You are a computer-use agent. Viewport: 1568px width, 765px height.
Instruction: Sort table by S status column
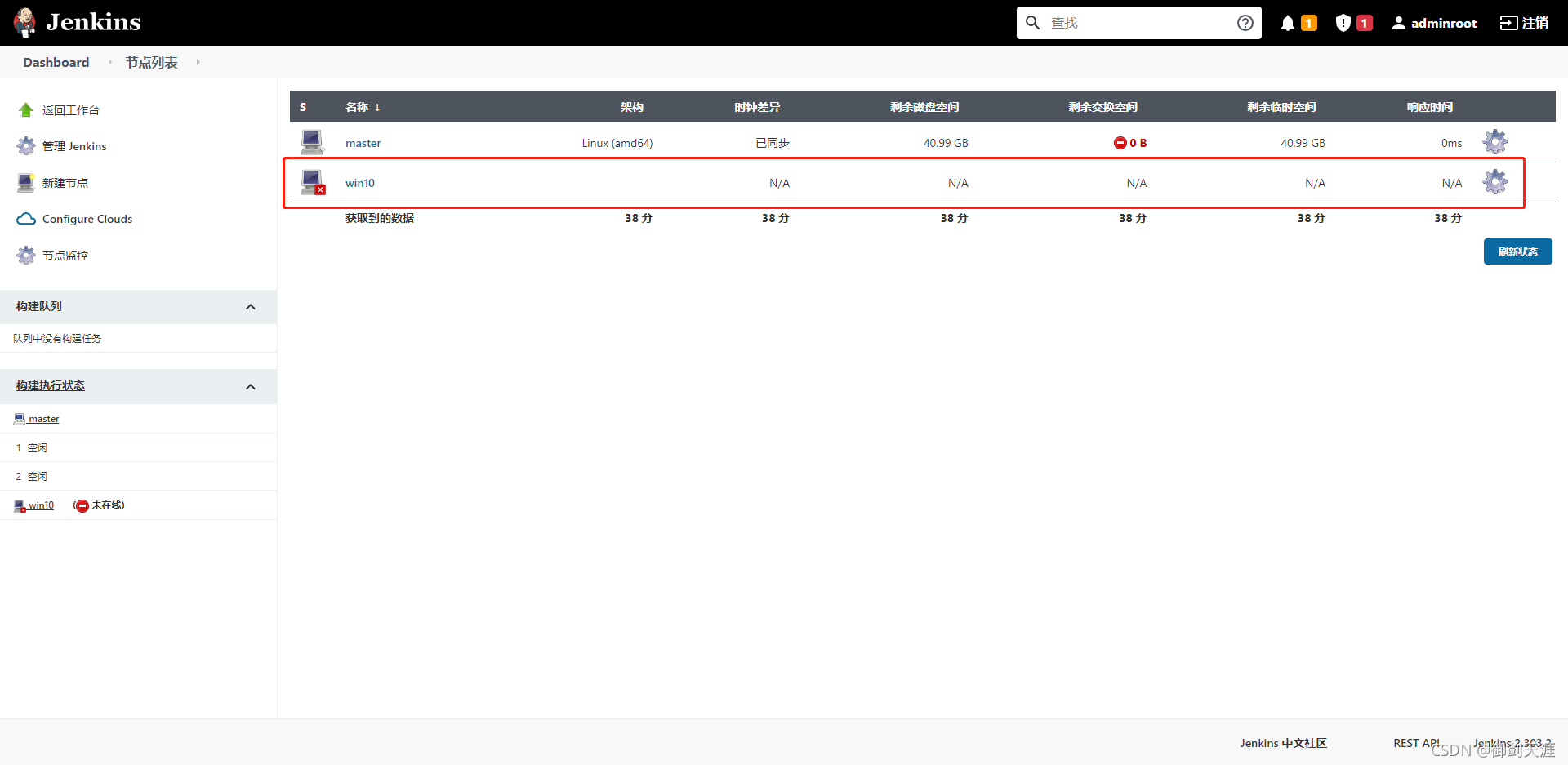pos(303,107)
